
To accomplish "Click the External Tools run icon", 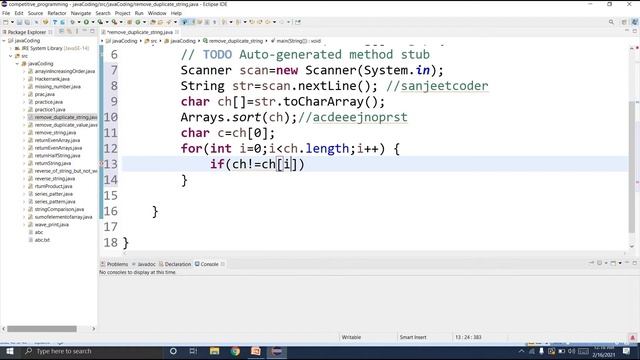I will tap(114, 22).
